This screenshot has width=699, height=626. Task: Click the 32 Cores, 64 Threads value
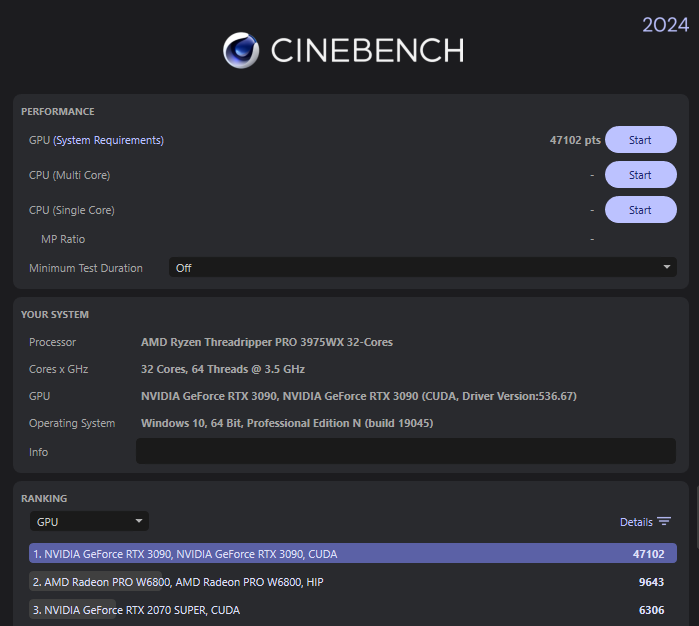point(223,369)
